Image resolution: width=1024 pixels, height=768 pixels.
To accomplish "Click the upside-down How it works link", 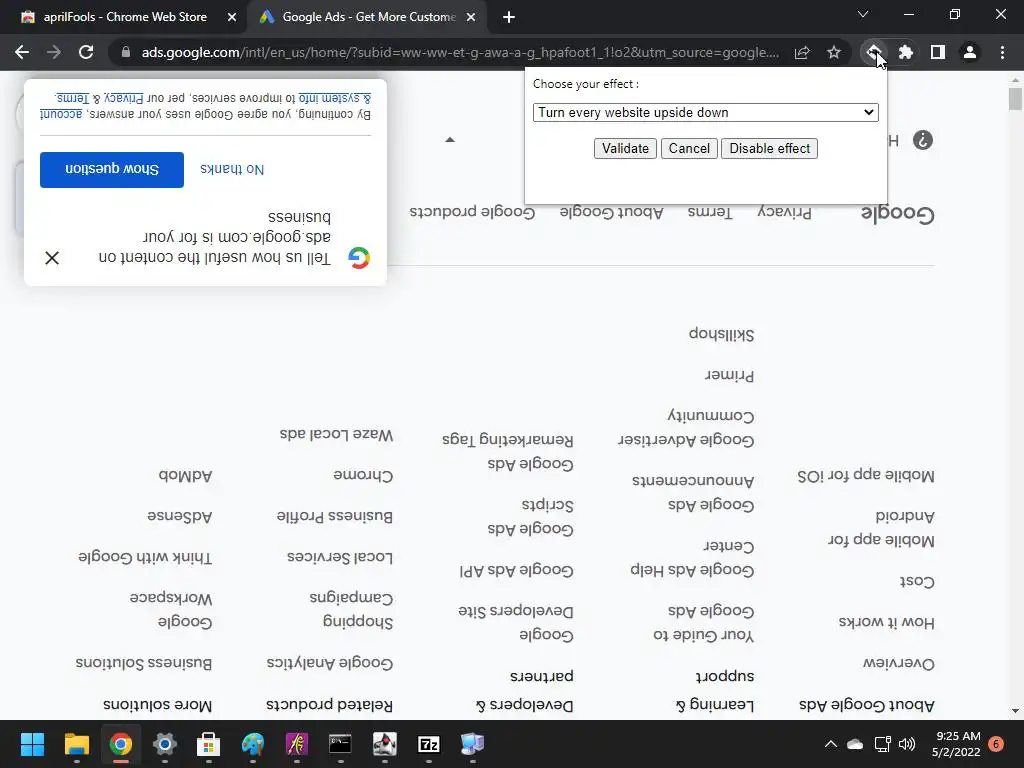I will [x=887, y=622].
